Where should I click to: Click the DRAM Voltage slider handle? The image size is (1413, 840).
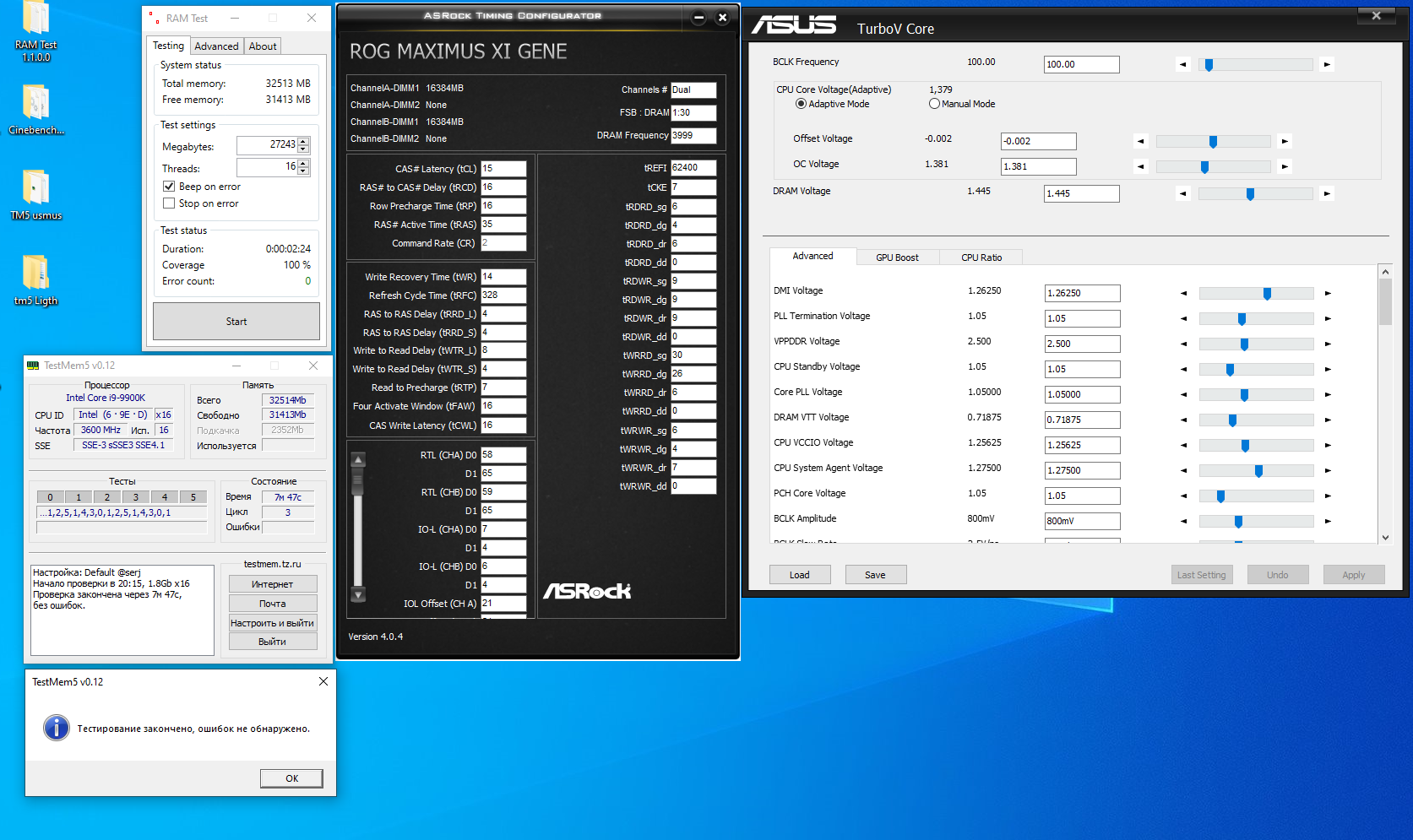[x=1251, y=194]
